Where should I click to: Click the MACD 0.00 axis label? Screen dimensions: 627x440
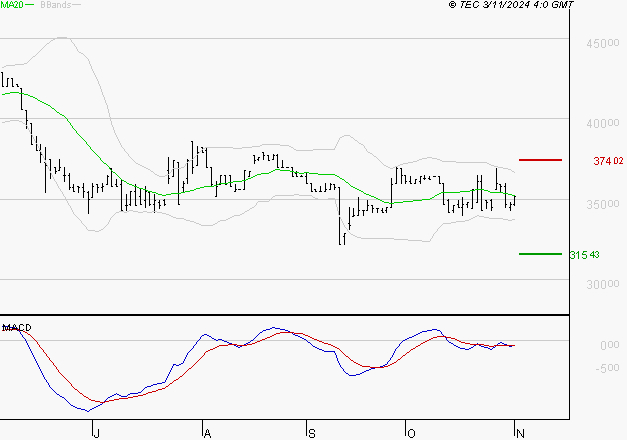tap(610, 345)
